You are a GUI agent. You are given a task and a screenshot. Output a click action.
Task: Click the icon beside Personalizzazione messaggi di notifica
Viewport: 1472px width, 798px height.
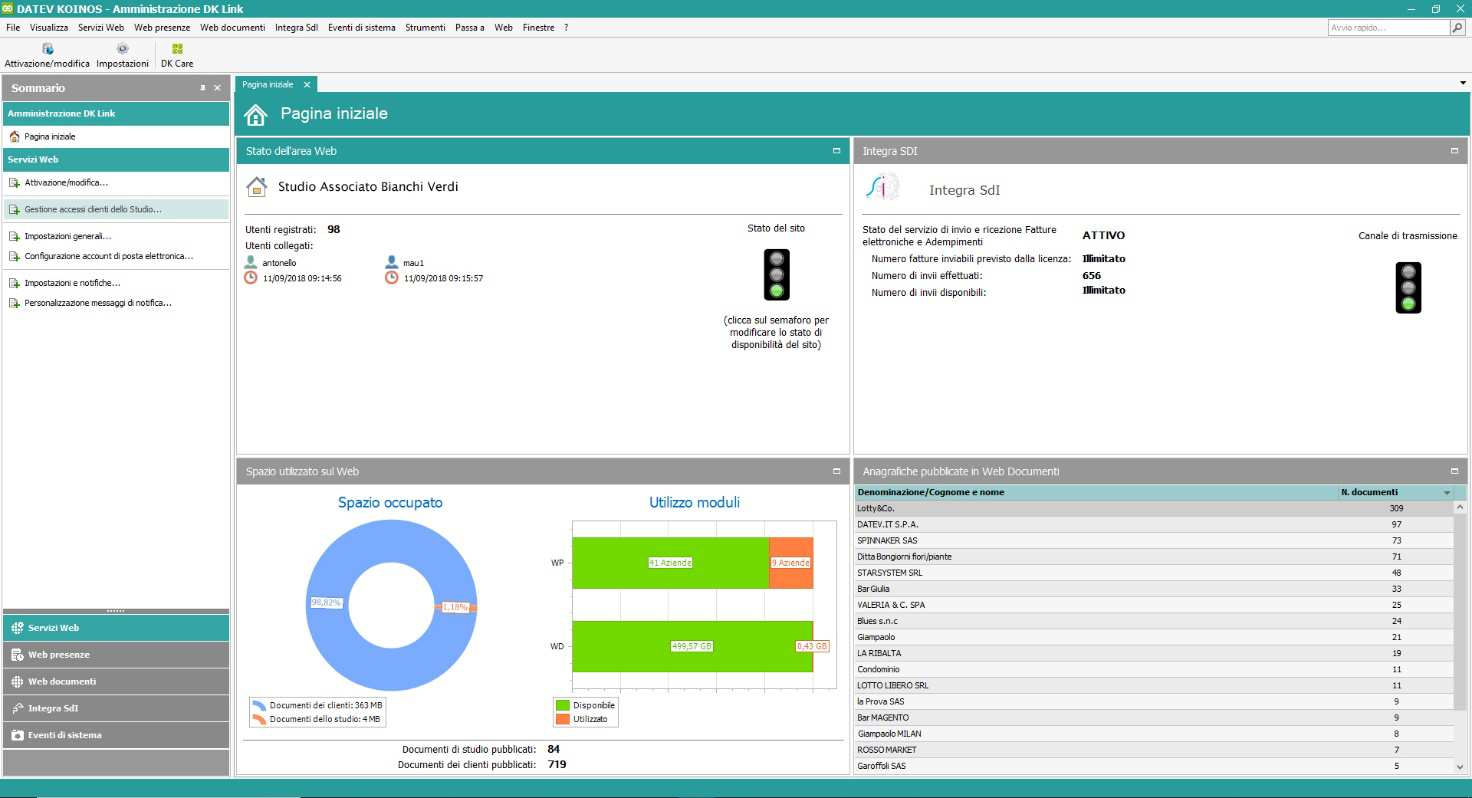[14, 303]
